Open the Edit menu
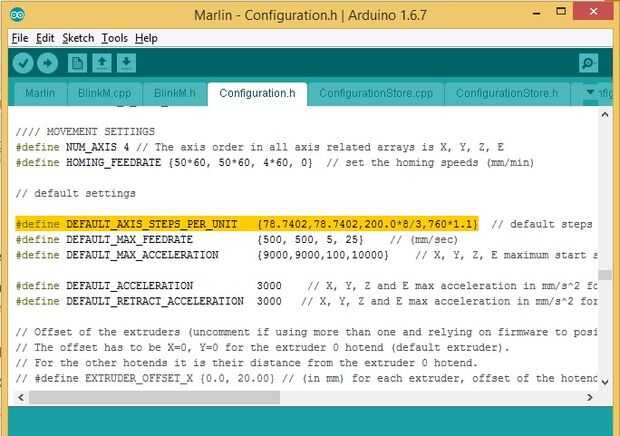 45,38
